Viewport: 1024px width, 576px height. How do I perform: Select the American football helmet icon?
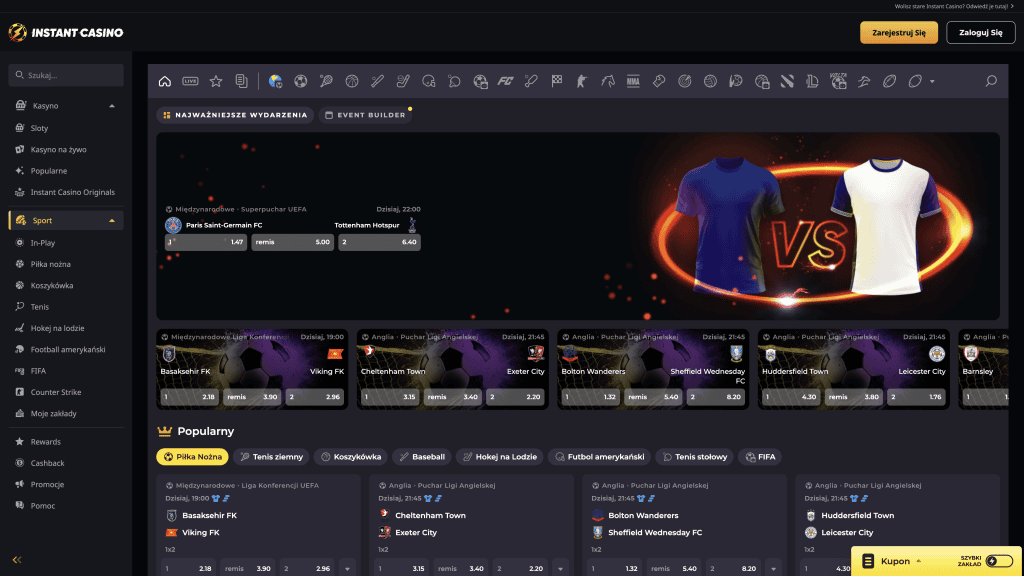428,81
